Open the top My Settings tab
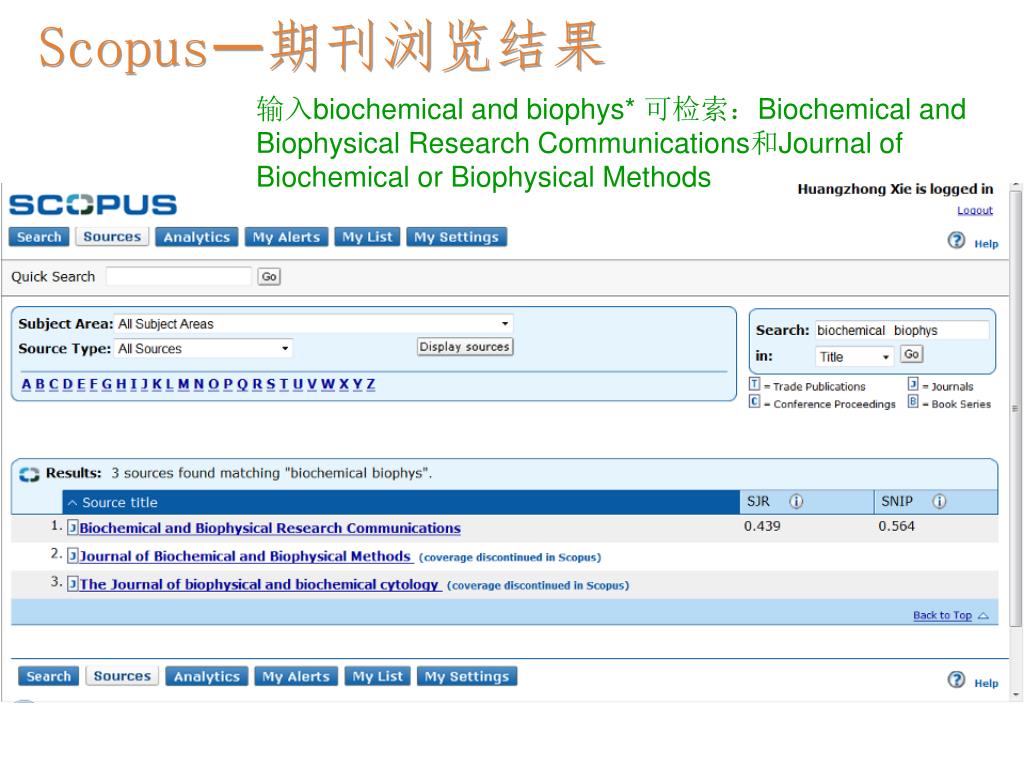The width and height of the screenshot is (1024, 768). (456, 237)
